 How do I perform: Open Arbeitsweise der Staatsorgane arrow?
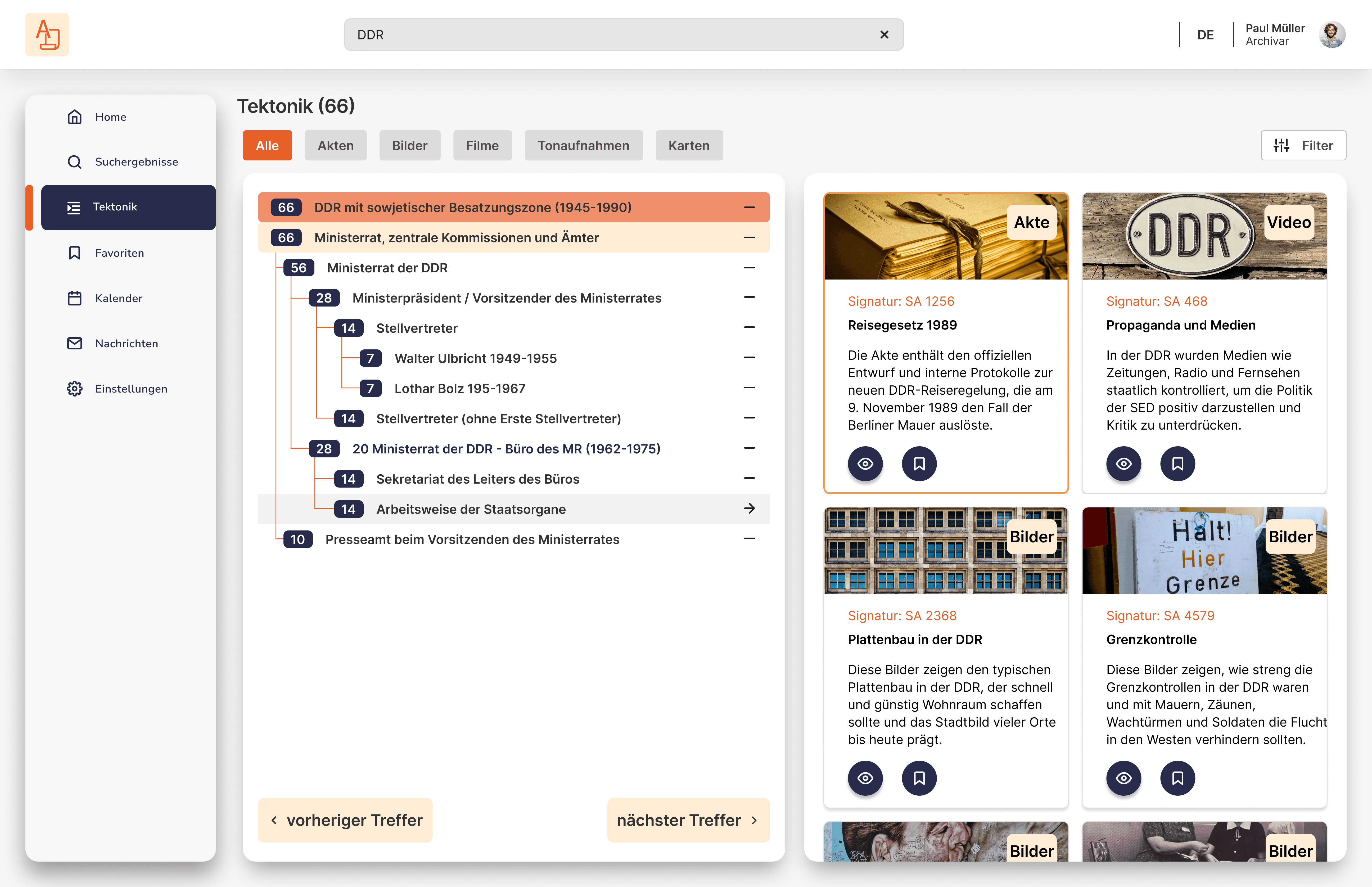pos(749,508)
